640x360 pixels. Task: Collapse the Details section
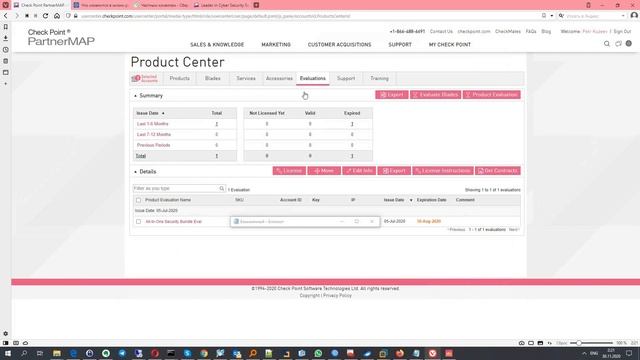pos(135,172)
